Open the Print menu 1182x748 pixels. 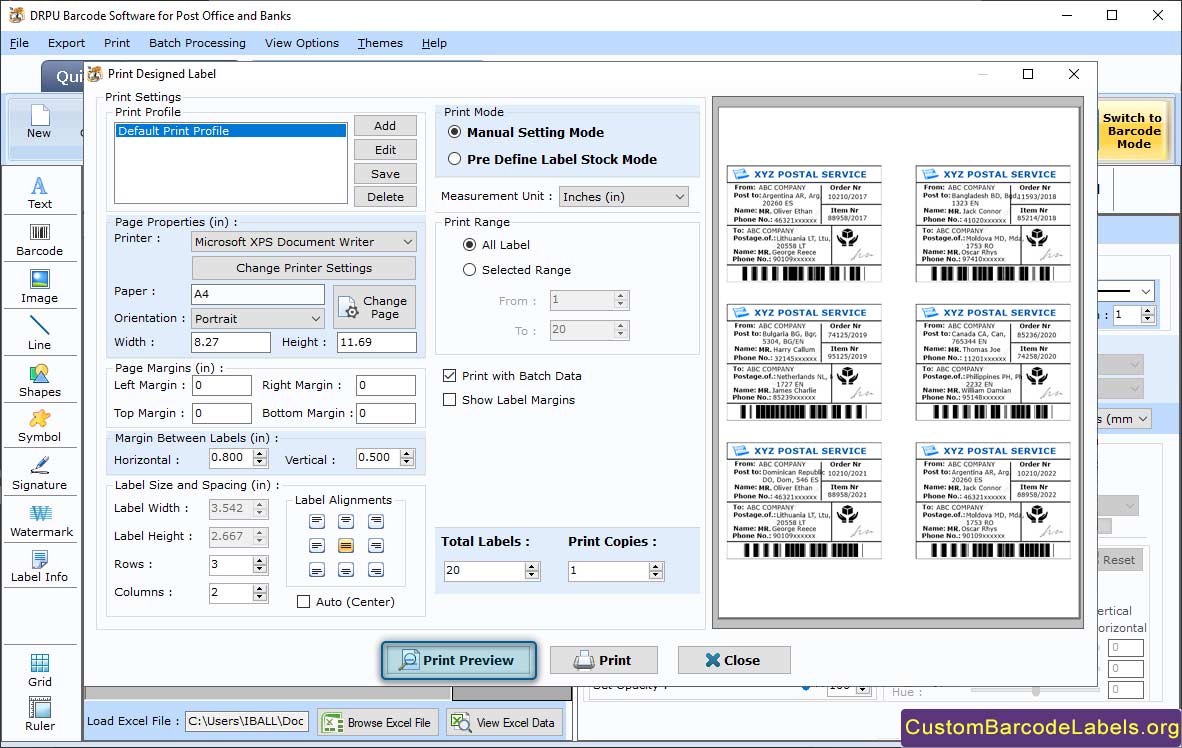(x=117, y=43)
